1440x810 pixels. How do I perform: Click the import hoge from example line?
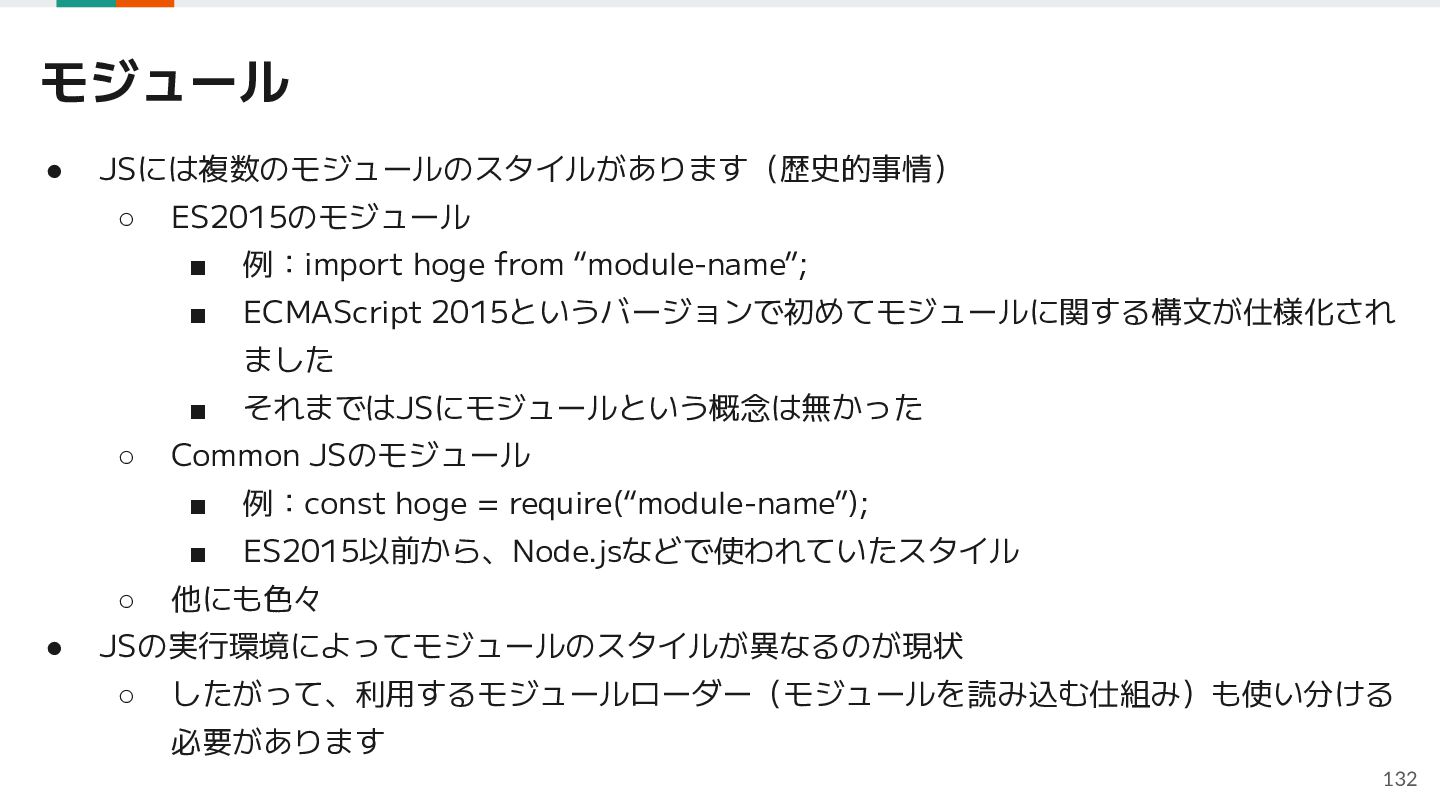coord(524,265)
